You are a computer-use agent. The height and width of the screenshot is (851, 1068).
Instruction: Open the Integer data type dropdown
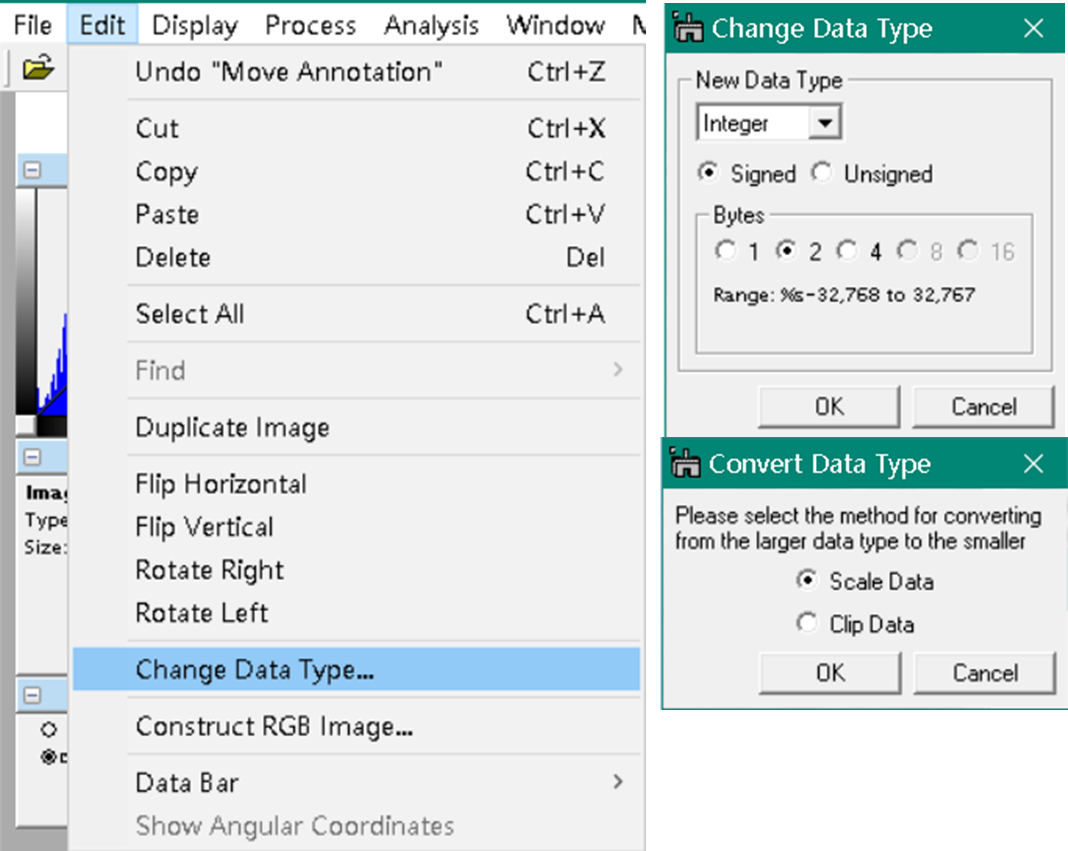pyautogui.click(x=825, y=123)
